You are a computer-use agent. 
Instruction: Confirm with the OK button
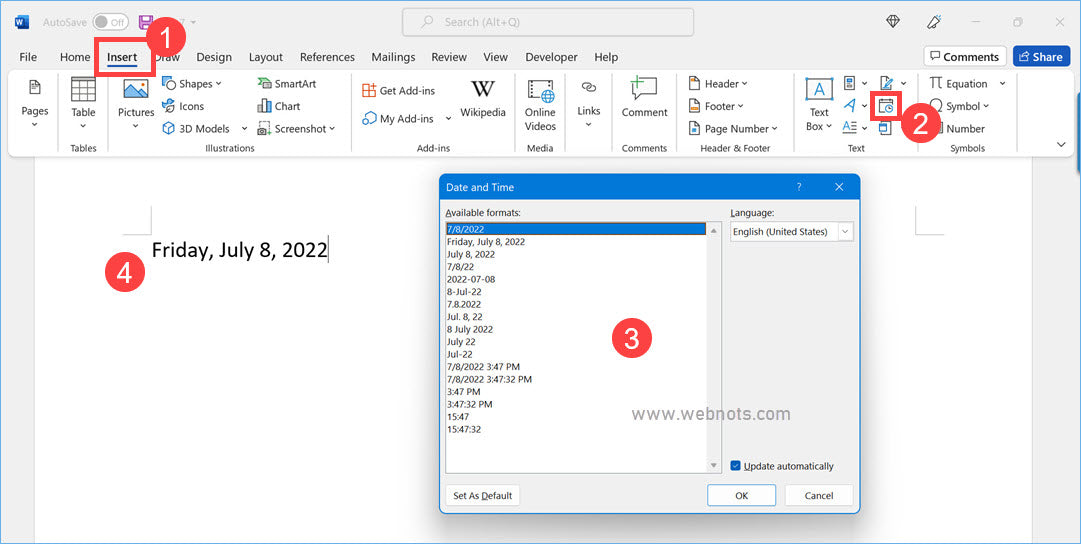pos(741,496)
